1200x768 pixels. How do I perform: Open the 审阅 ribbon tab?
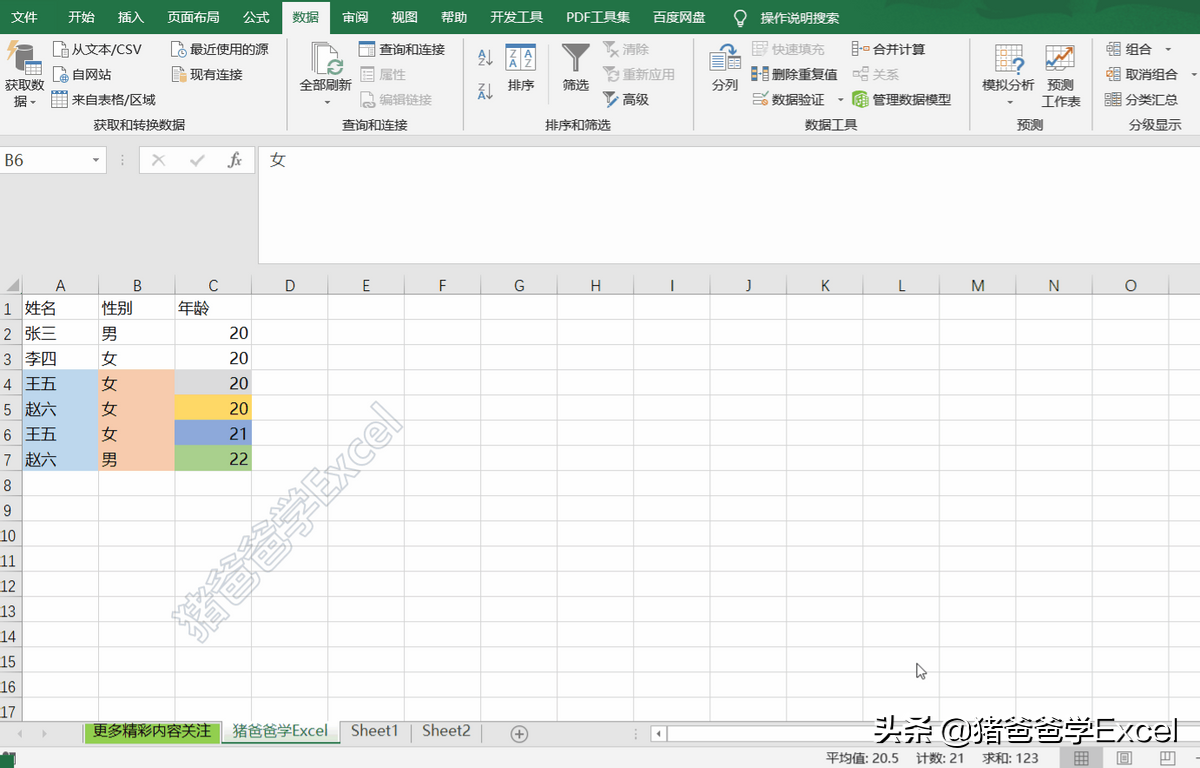pos(355,18)
